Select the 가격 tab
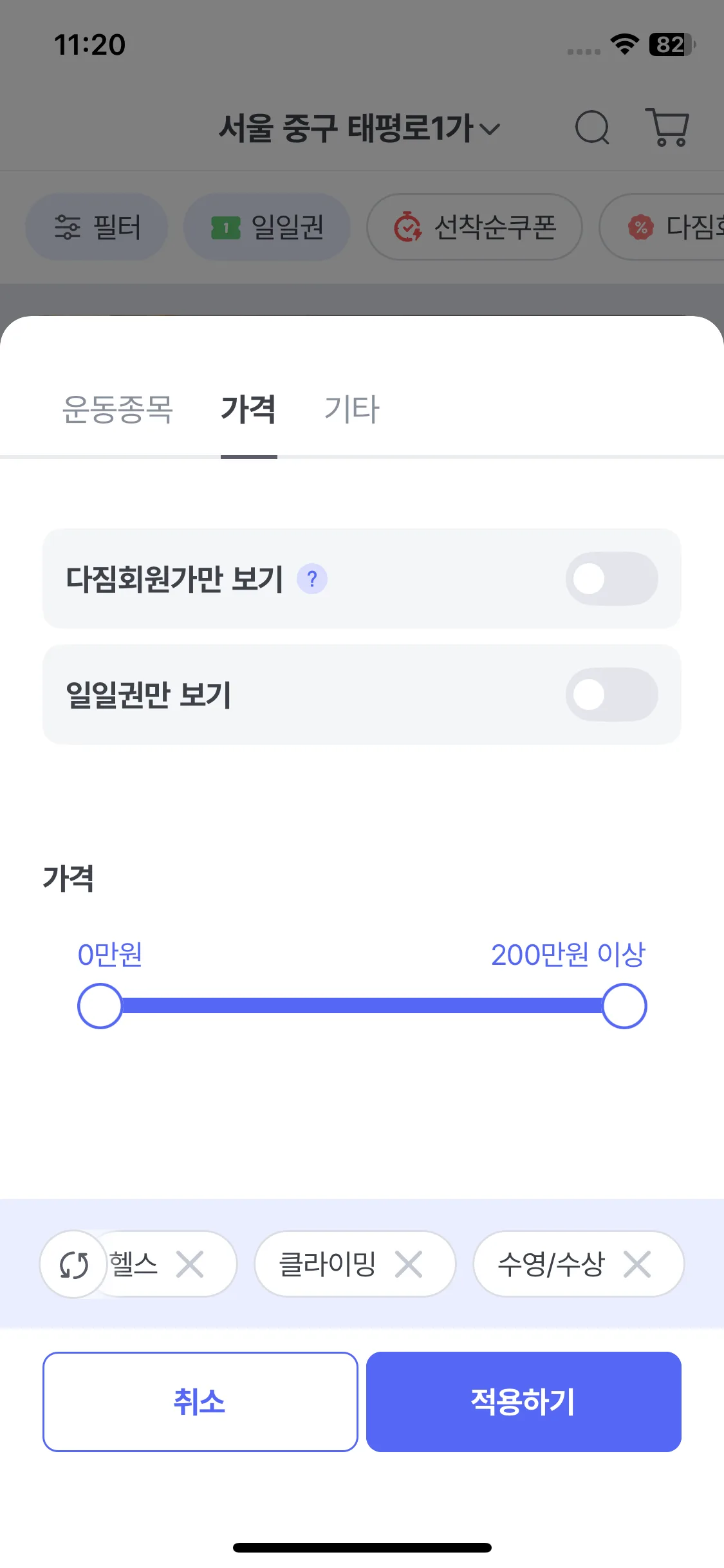Viewport: 724px width, 1568px height. (248, 409)
